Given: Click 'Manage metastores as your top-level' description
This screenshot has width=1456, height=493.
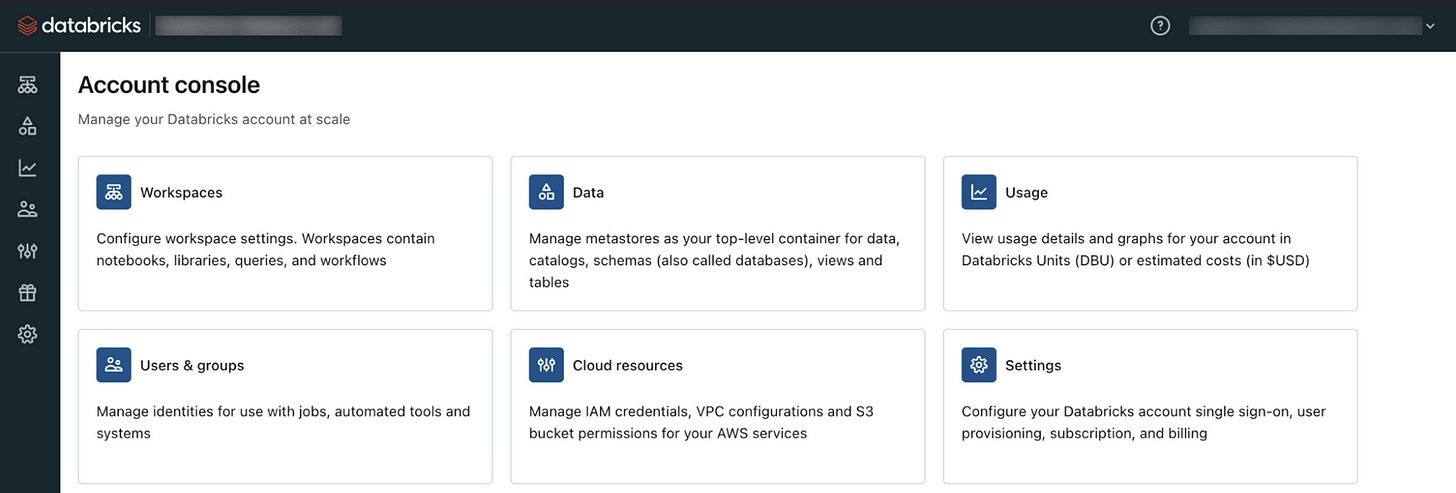Looking at the screenshot, I should click(715, 260).
